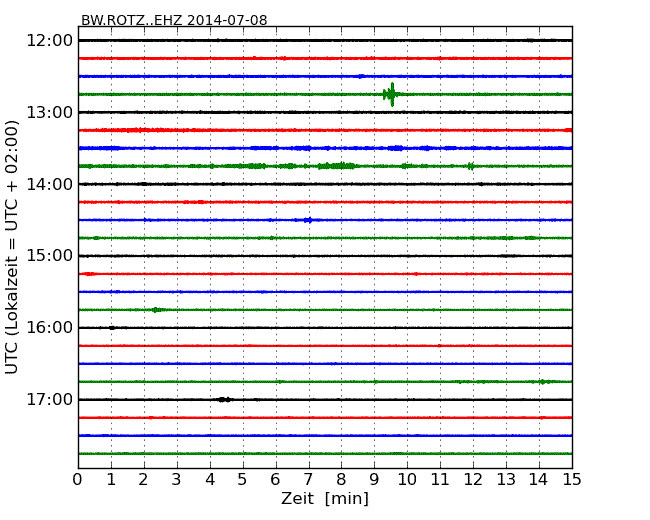
Task: Click the UTC Lokalzeit vertical axis title
Action: pyautogui.click(x=12, y=247)
